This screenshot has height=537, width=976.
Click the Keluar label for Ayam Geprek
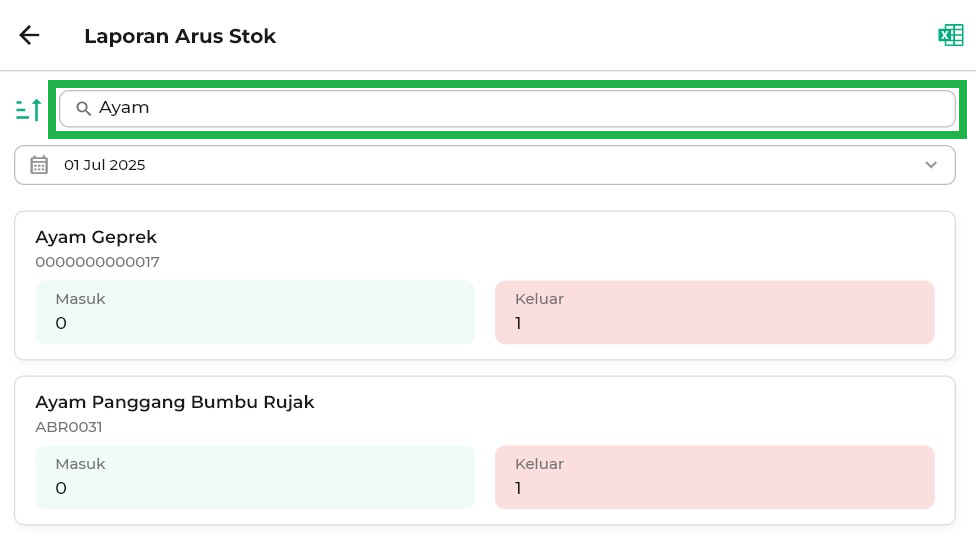pos(539,298)
